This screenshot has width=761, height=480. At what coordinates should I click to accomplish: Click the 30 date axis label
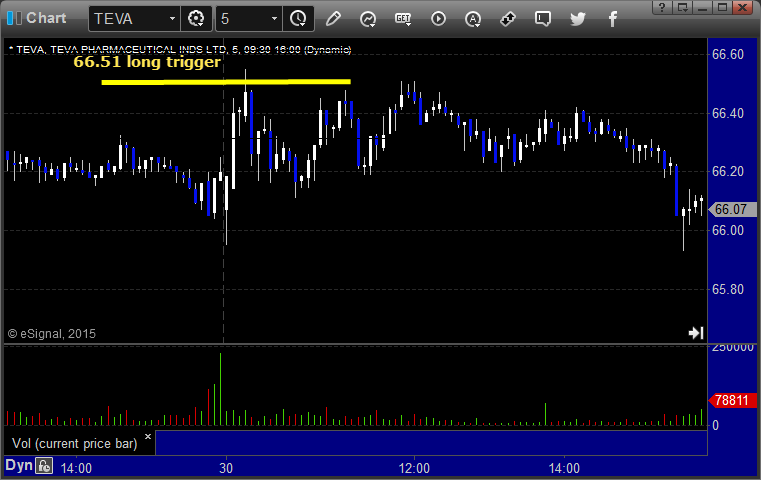pyautogui.click(x=226, y=468)
